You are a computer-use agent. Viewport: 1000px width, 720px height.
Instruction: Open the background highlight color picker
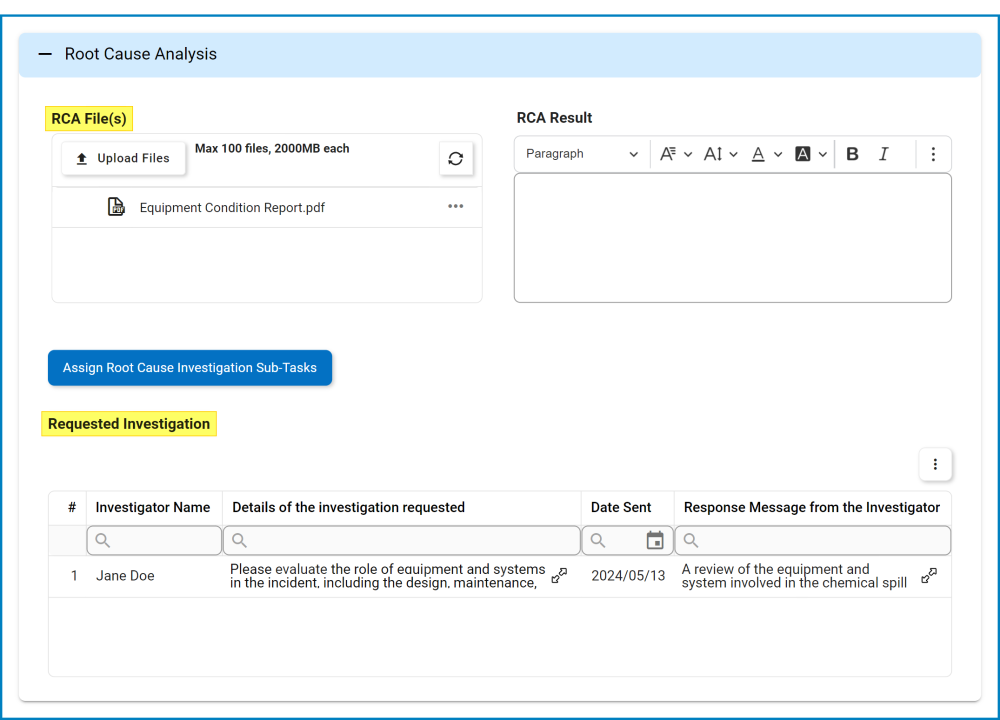tap(810, 154)
